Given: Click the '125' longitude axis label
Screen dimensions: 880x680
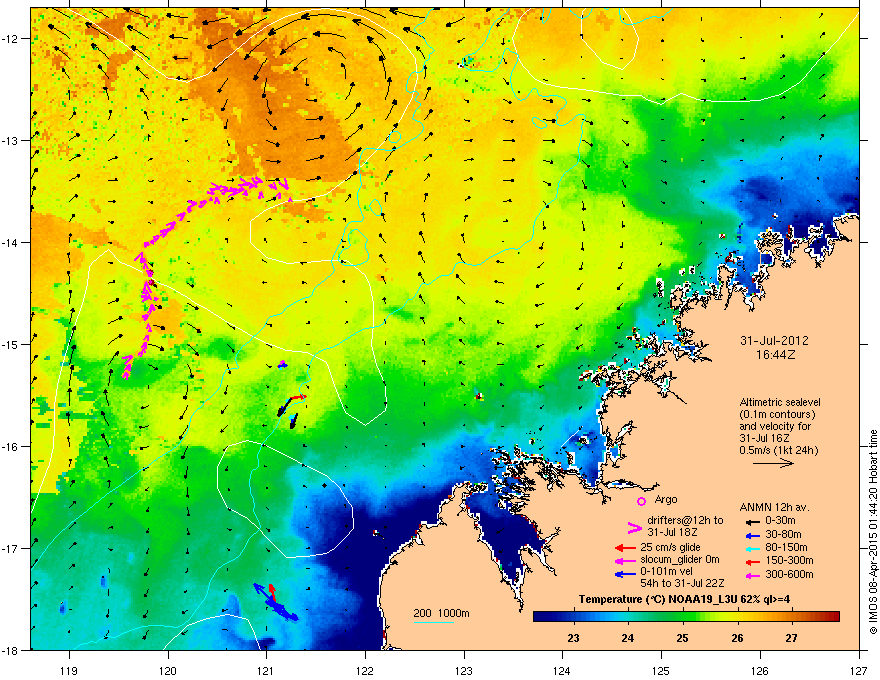Looking at the screenshot, I should pos(661,671).
